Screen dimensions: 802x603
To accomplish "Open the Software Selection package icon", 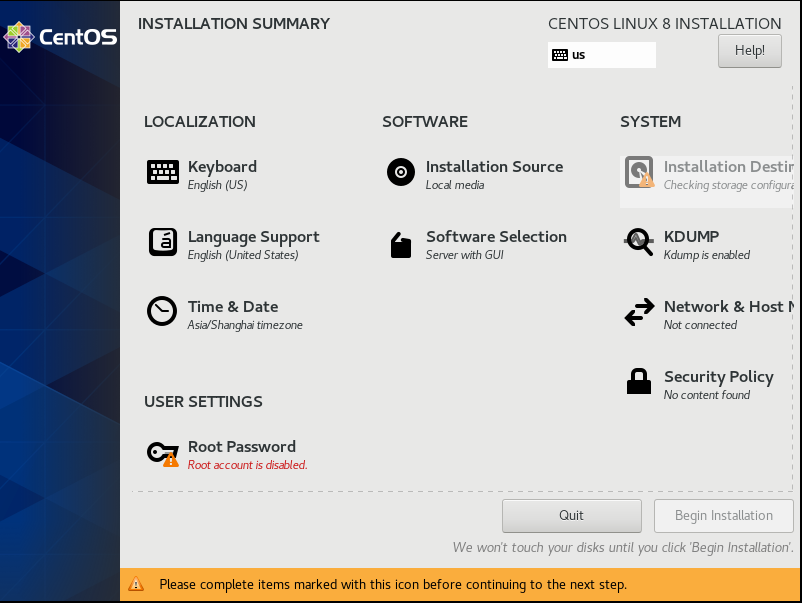I will 401,245.
